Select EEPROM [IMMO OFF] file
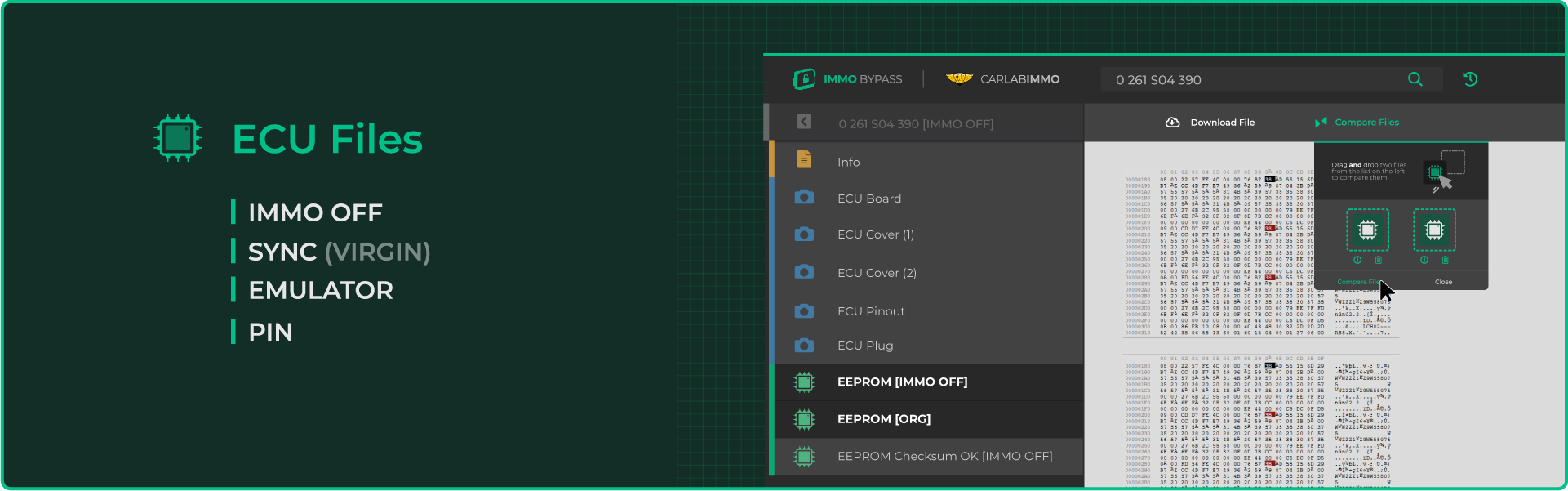Screen dimensions: 1568x491 tap(902, 382)
